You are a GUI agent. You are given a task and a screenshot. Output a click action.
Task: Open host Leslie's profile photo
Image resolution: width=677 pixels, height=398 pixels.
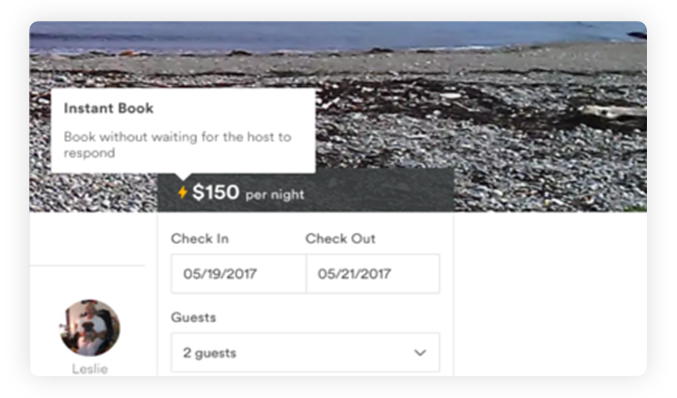tap(90, 328)
